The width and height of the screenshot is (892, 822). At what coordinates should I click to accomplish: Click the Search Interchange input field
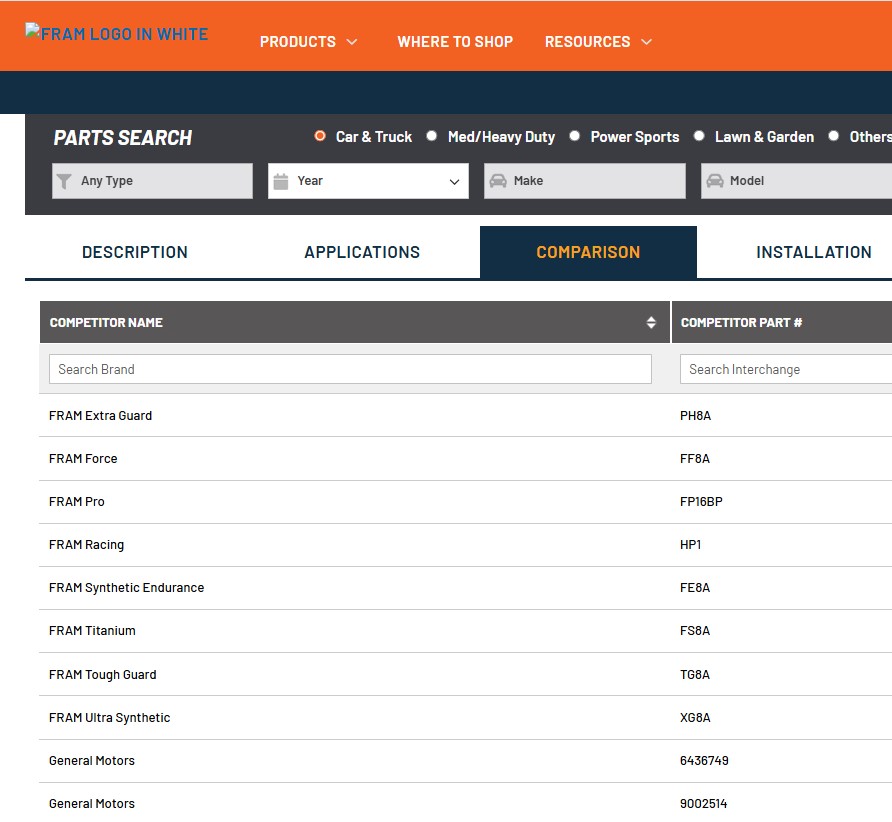pos(786,369)
